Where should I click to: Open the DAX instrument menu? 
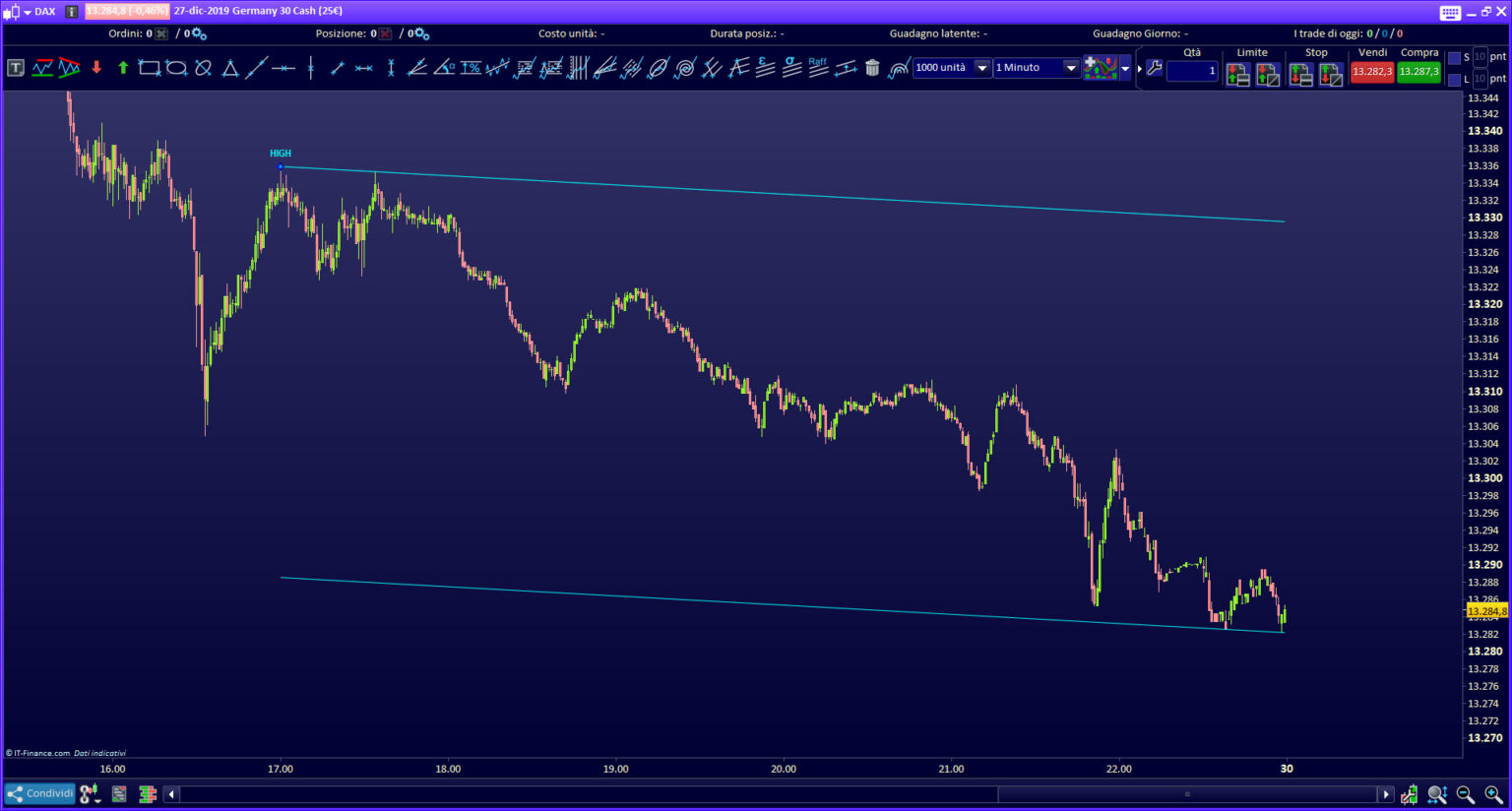pos(39,12)
